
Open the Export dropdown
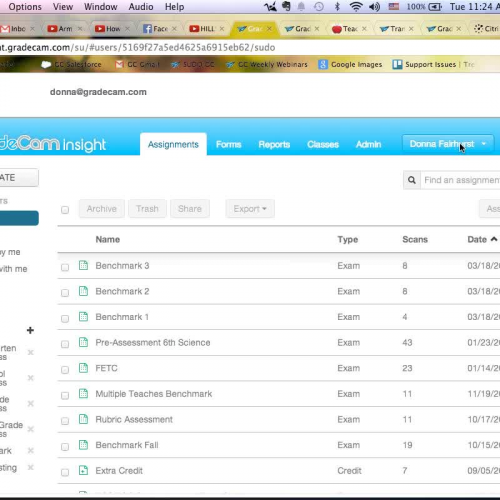click(x=250, y=209)
